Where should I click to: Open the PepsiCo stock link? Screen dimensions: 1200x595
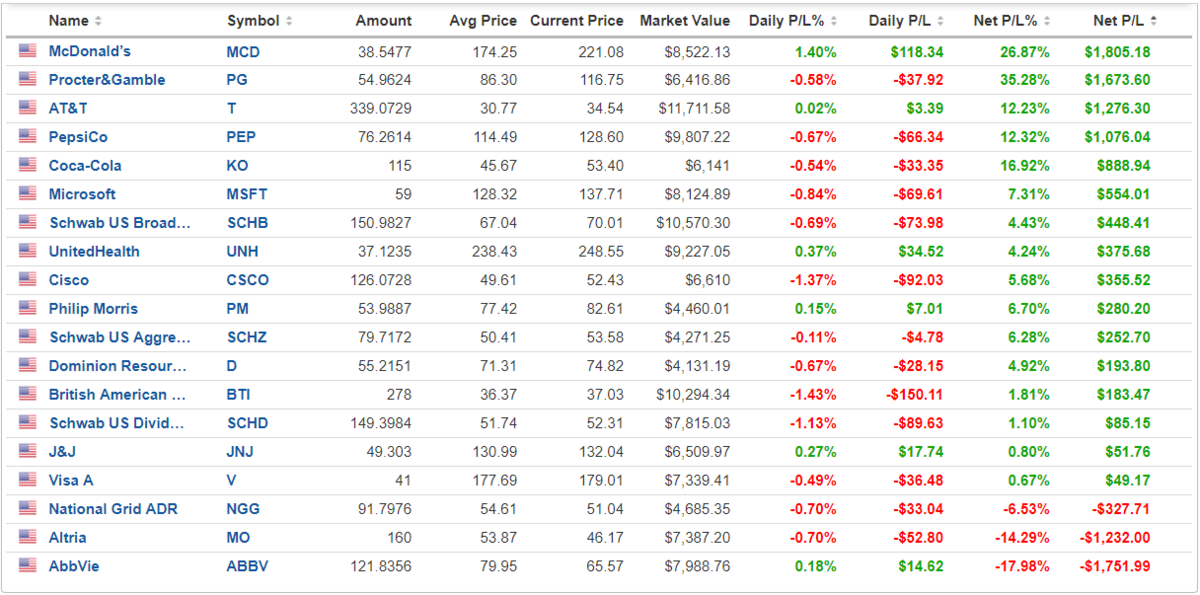point(78,137)
